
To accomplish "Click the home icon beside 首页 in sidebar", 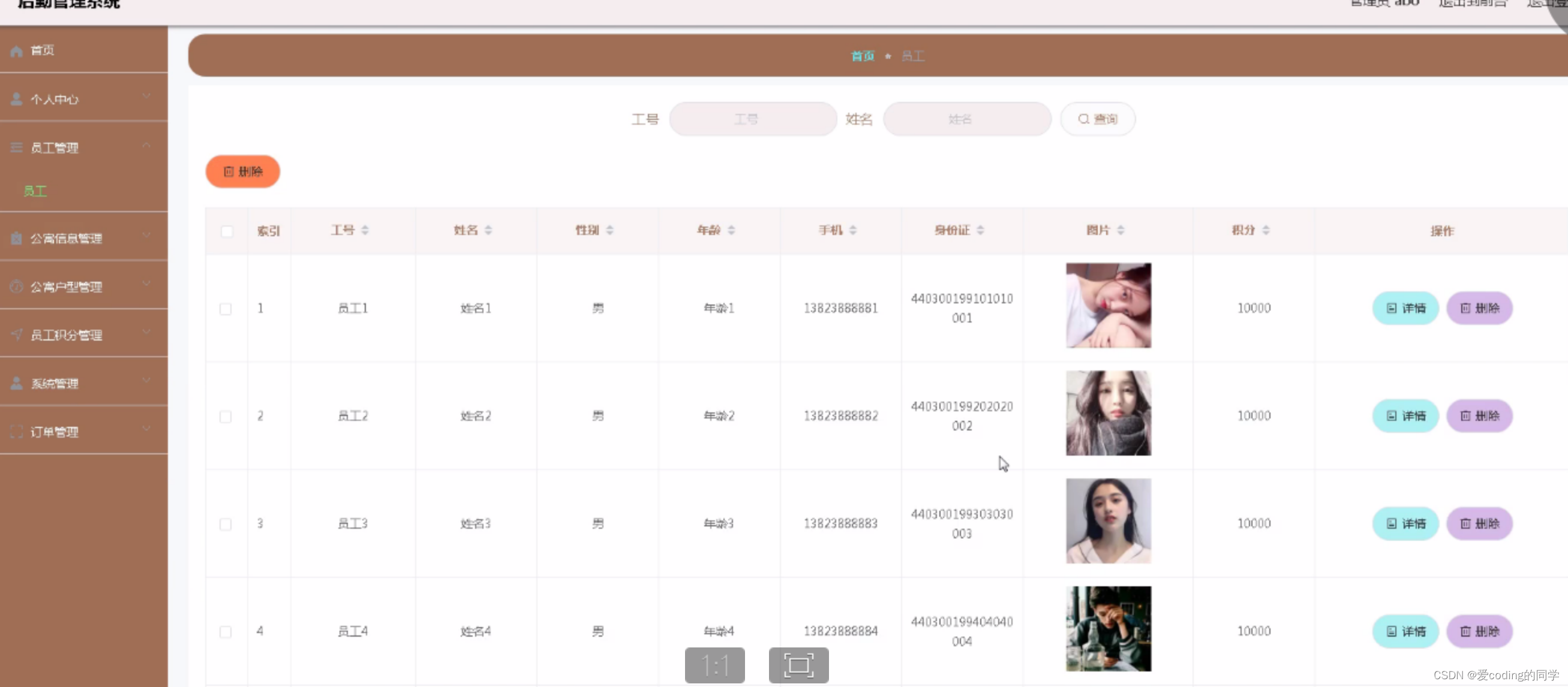I will pyautogui.click(x=16, y=51).
